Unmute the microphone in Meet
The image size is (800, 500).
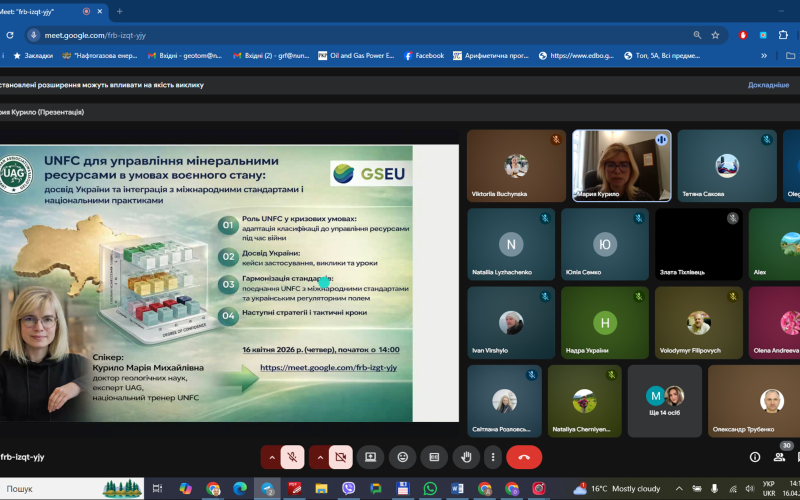pos(292,457)
